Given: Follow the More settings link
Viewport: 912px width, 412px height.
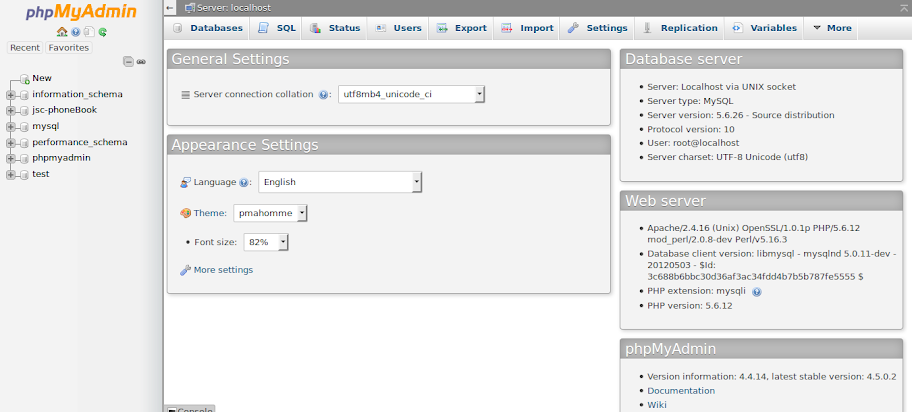Looking at the screenshot, I should pos(223,270).
